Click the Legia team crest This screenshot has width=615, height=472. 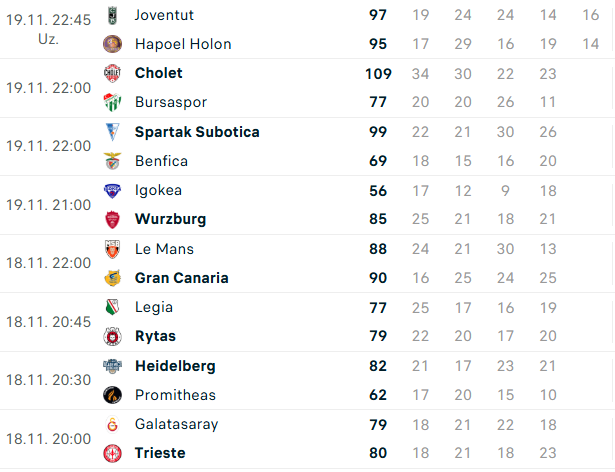112,307
